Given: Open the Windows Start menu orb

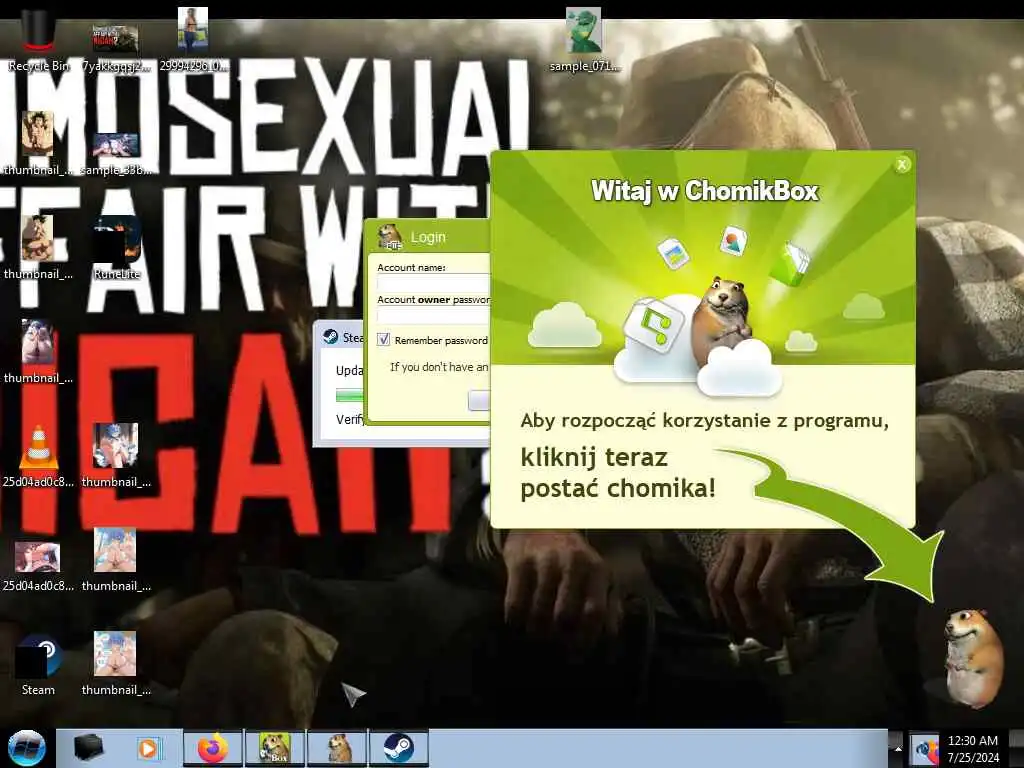Looking at the screenshot, I should (x=27, y=748).
